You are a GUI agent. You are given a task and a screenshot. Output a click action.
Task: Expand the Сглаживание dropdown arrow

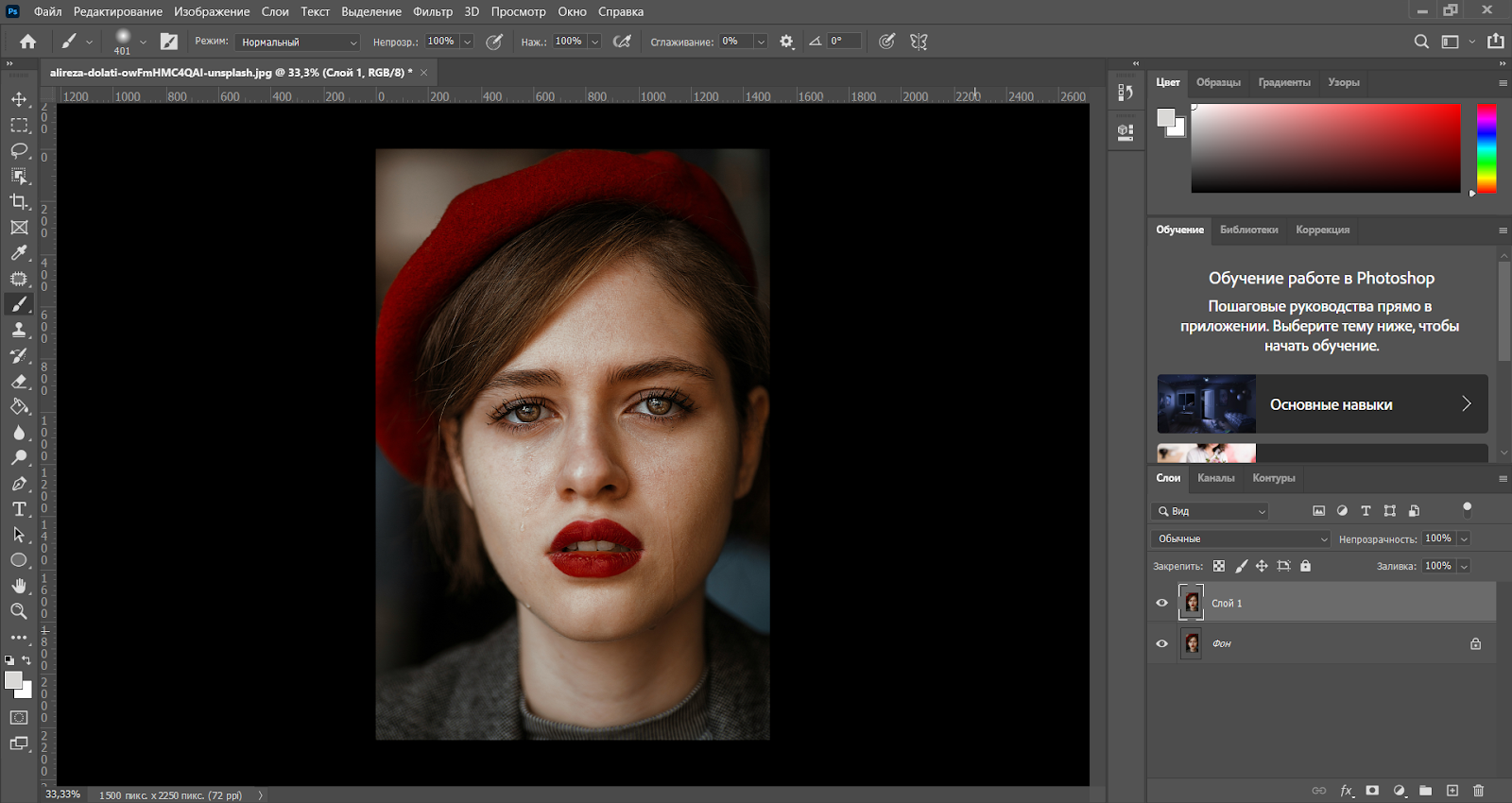coord(761,42)
